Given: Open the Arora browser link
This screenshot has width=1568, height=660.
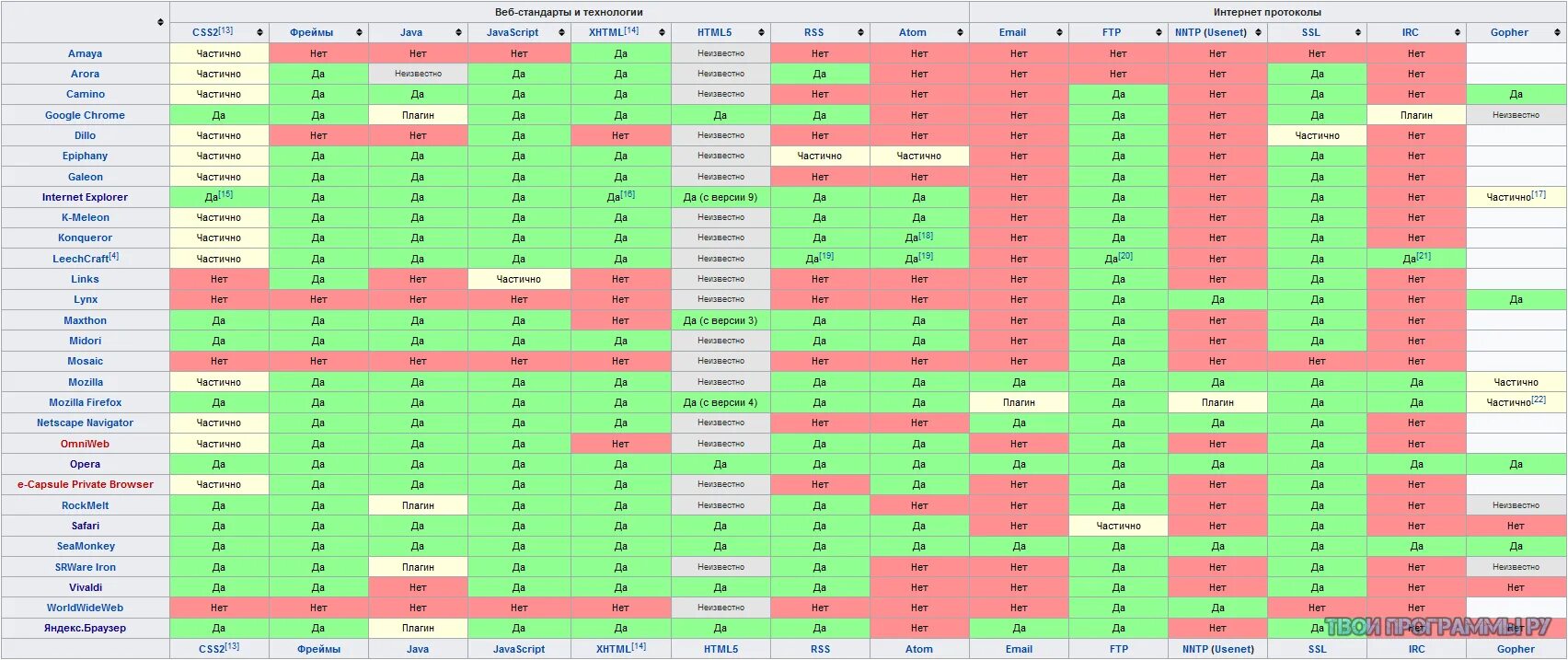Looking at the screenshot, I should 85,74.
